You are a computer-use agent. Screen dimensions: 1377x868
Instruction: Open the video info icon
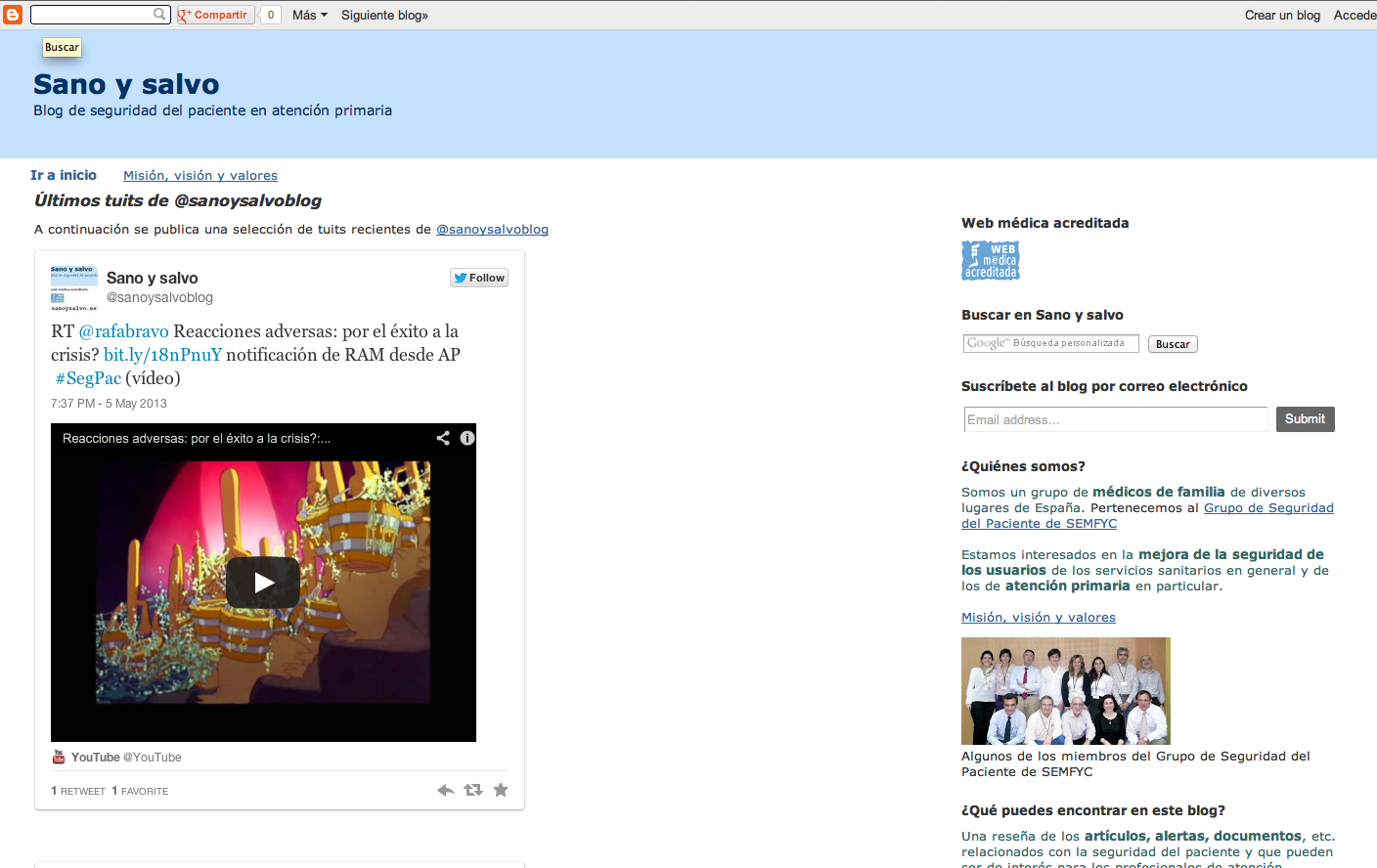(x=467, y=438)
